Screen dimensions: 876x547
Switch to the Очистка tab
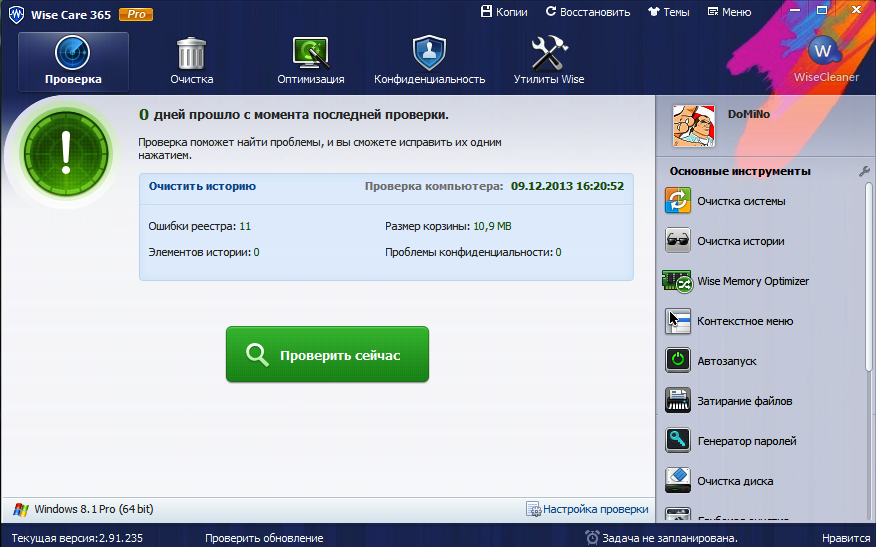(191, 61)
